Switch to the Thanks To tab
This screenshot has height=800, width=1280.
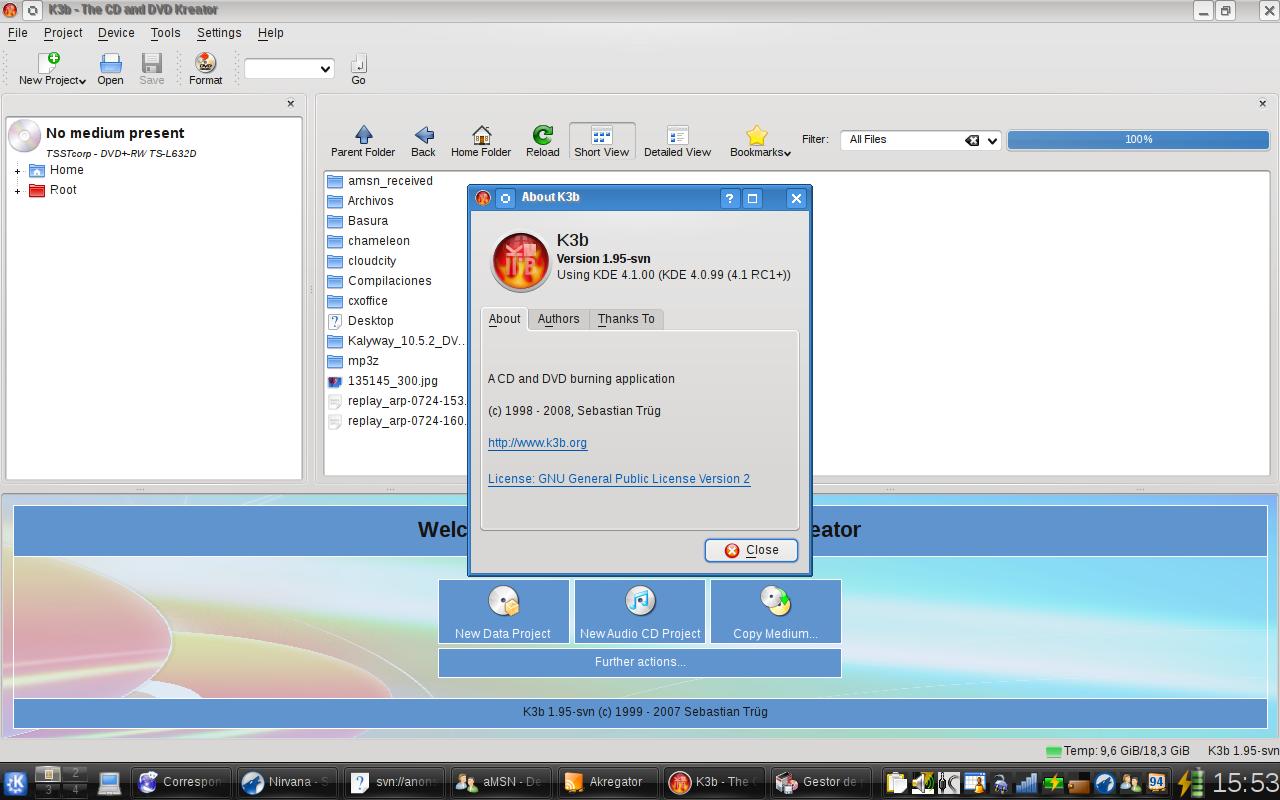point(626,319)
